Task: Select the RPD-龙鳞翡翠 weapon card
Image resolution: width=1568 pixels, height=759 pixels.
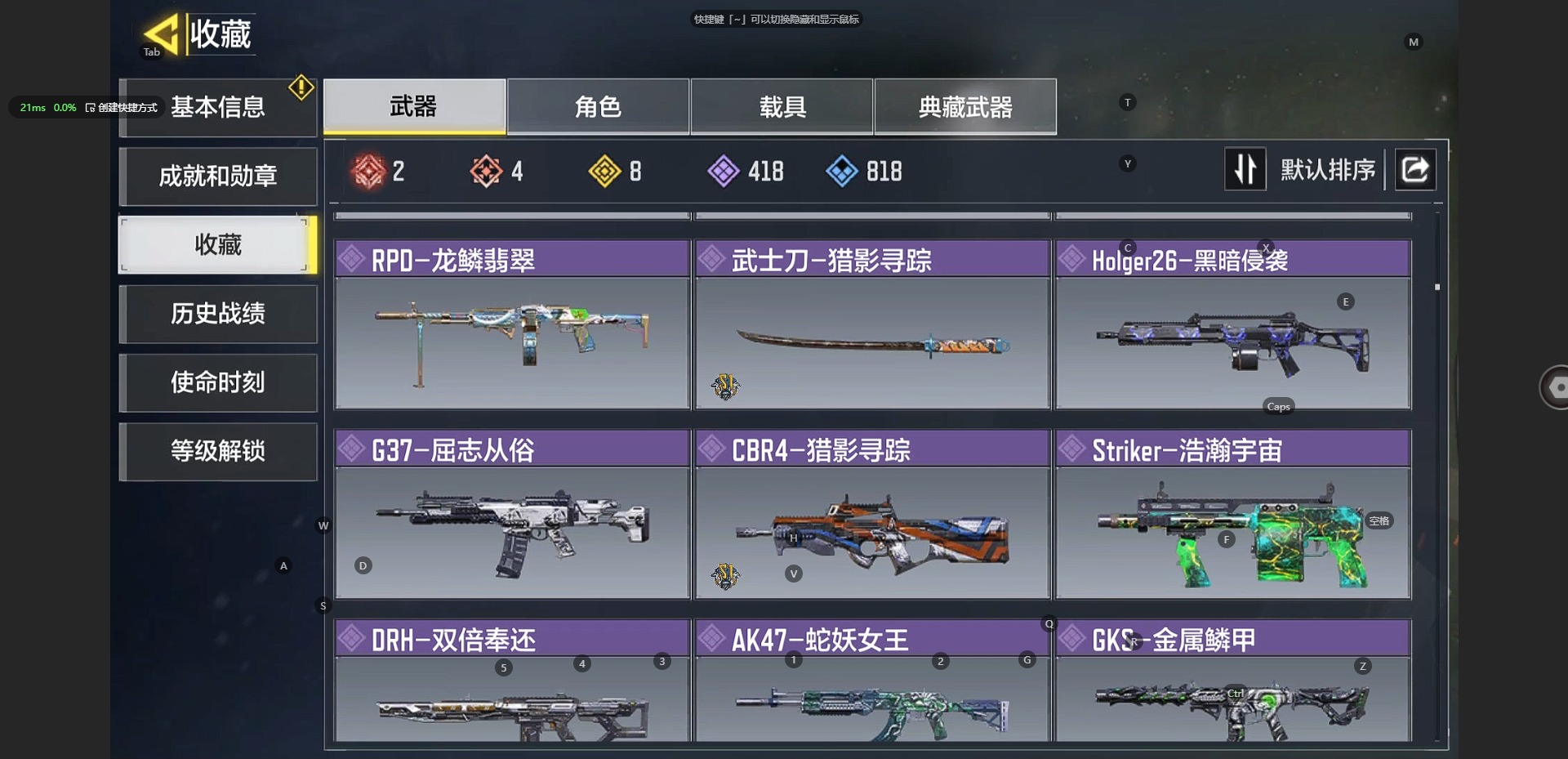Action: (x=512, y=324)
